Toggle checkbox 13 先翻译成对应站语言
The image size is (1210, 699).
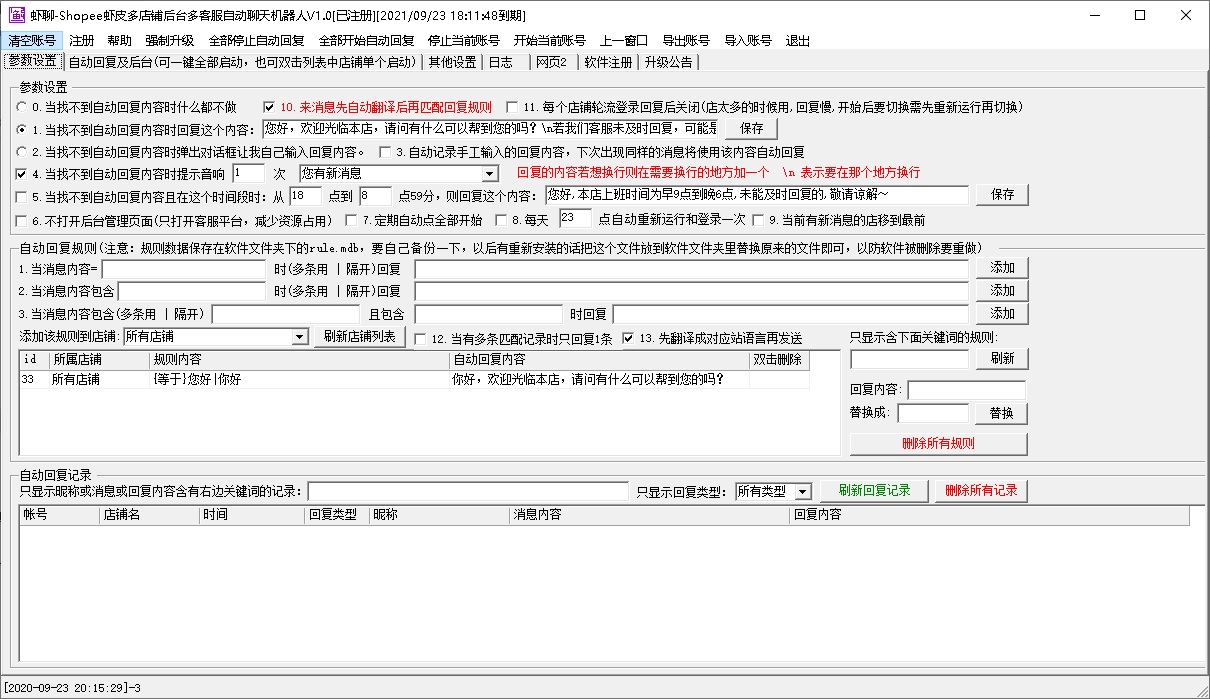[628, 339]
